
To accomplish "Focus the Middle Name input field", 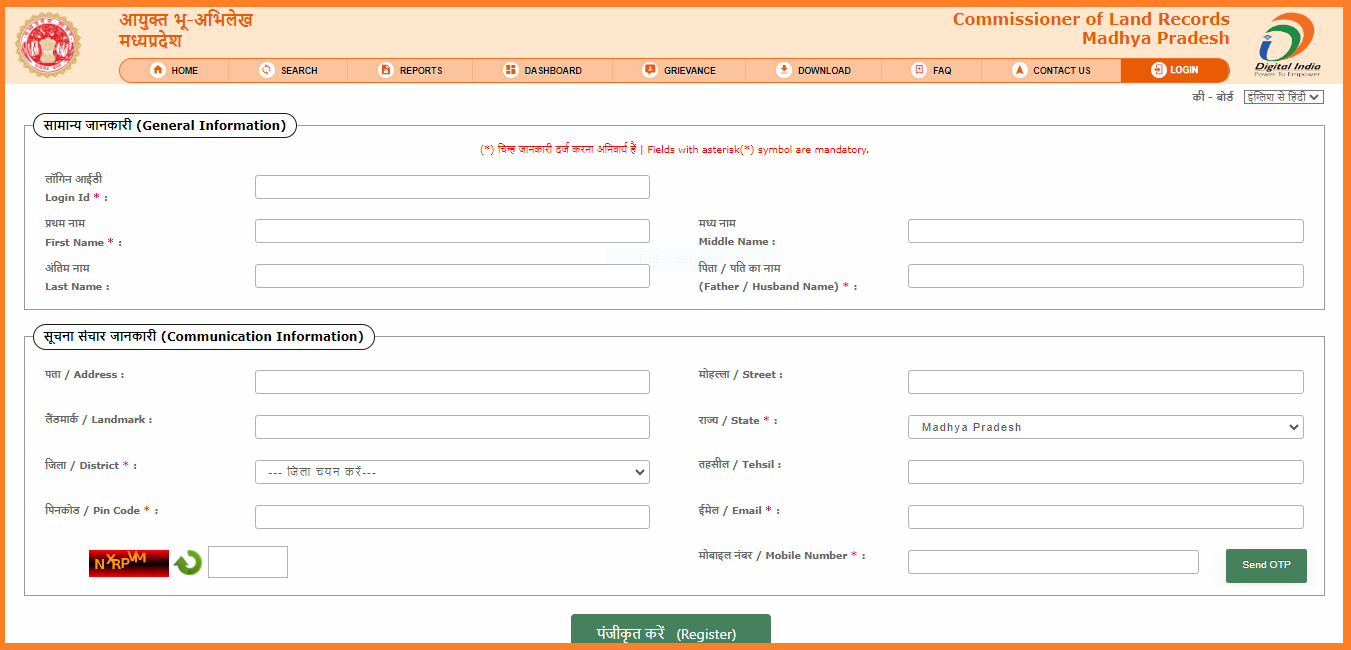I will 1106,231.
